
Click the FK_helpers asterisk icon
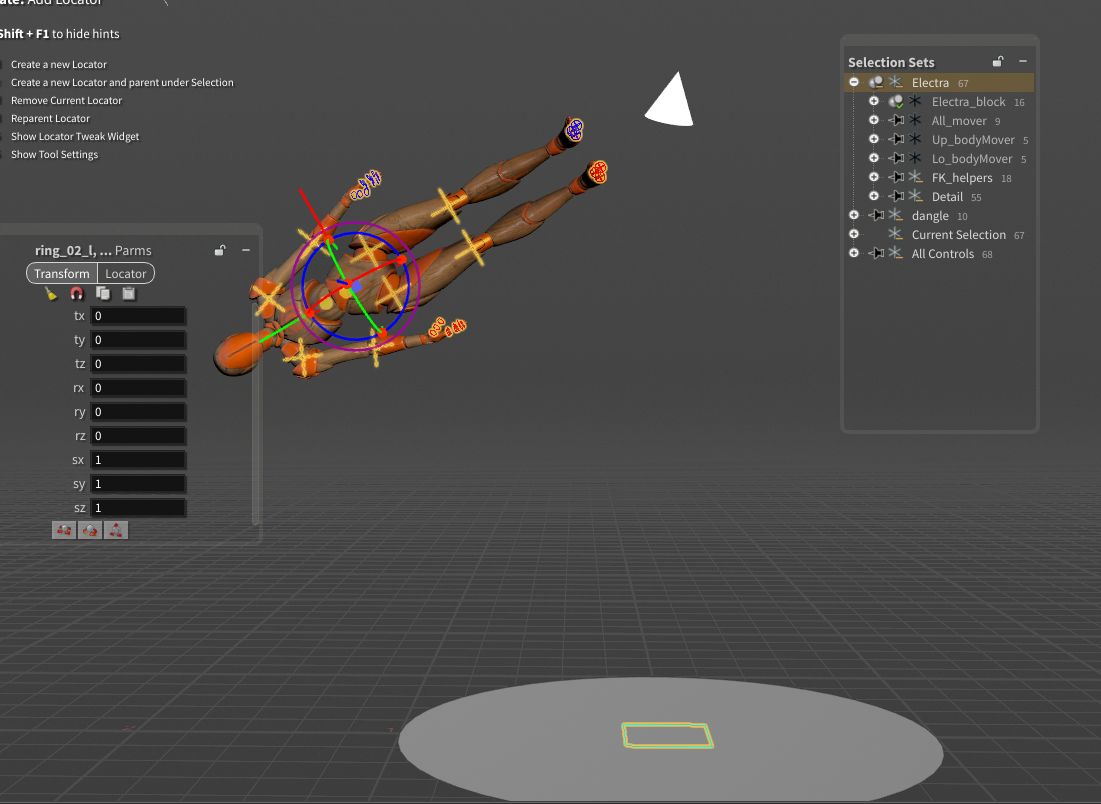coord(915,177)
